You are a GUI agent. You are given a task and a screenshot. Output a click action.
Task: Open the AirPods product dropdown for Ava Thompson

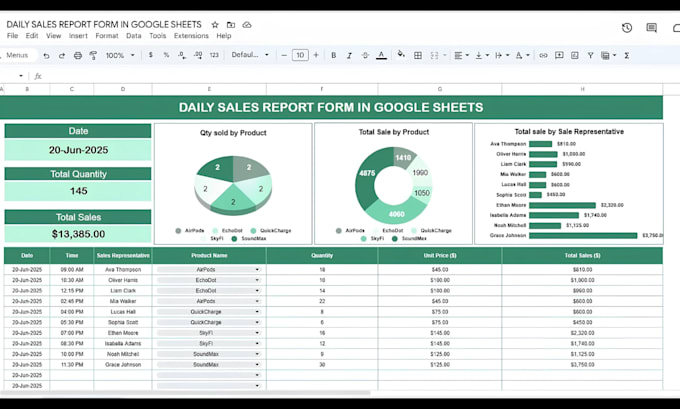257,269
